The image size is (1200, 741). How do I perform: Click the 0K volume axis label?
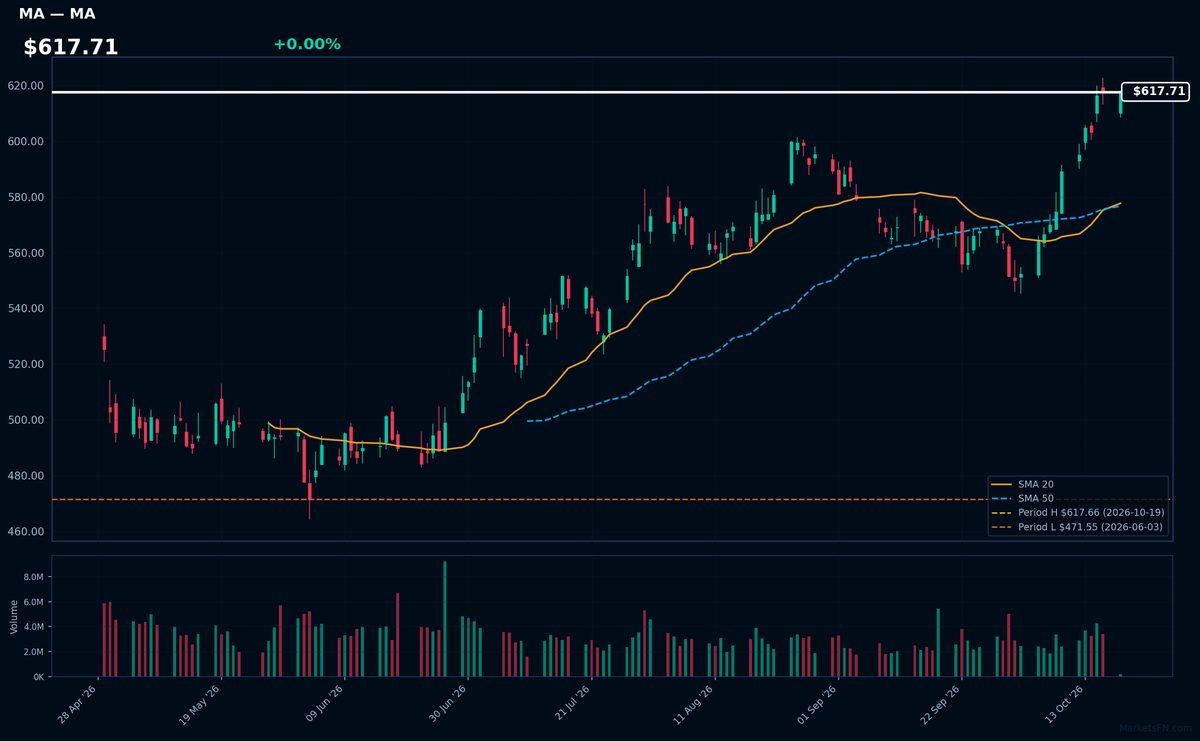[39, 677]
